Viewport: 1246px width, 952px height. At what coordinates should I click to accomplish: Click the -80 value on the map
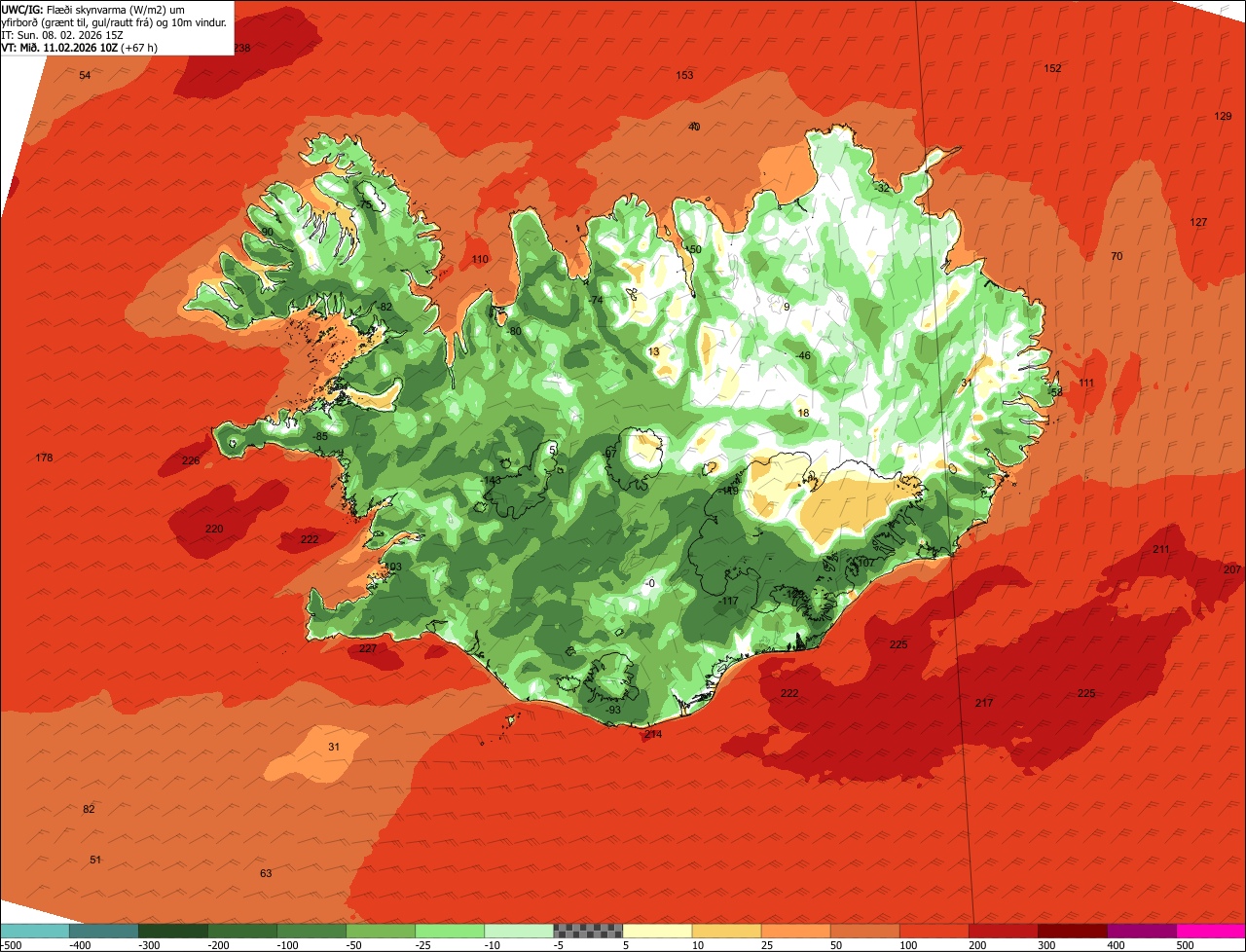[x=514, y=331]
